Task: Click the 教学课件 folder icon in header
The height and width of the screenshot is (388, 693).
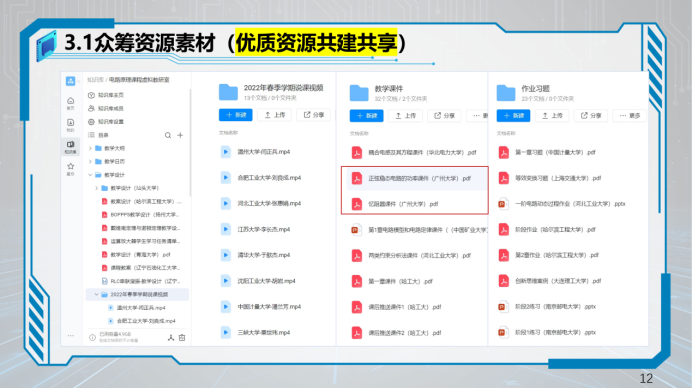Action: click(x=359, y=93)
